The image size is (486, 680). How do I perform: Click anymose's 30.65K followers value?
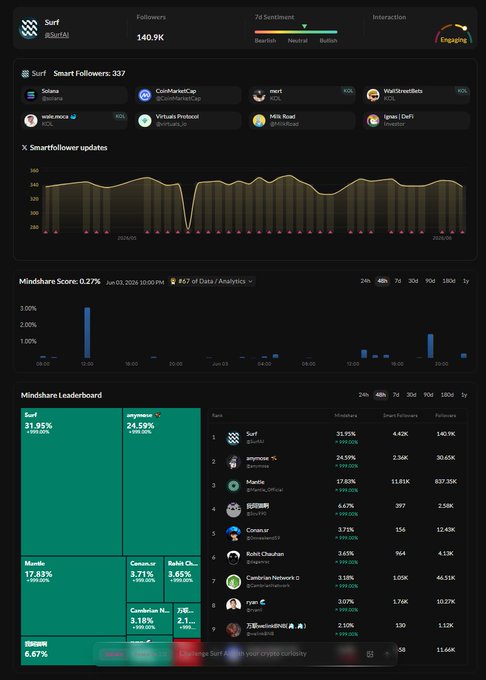(x=445, y=458)
